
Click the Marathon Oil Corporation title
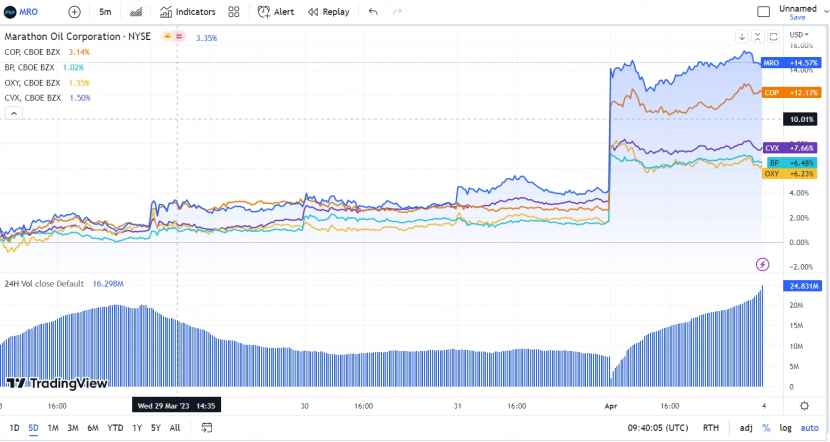pos(78,37)
